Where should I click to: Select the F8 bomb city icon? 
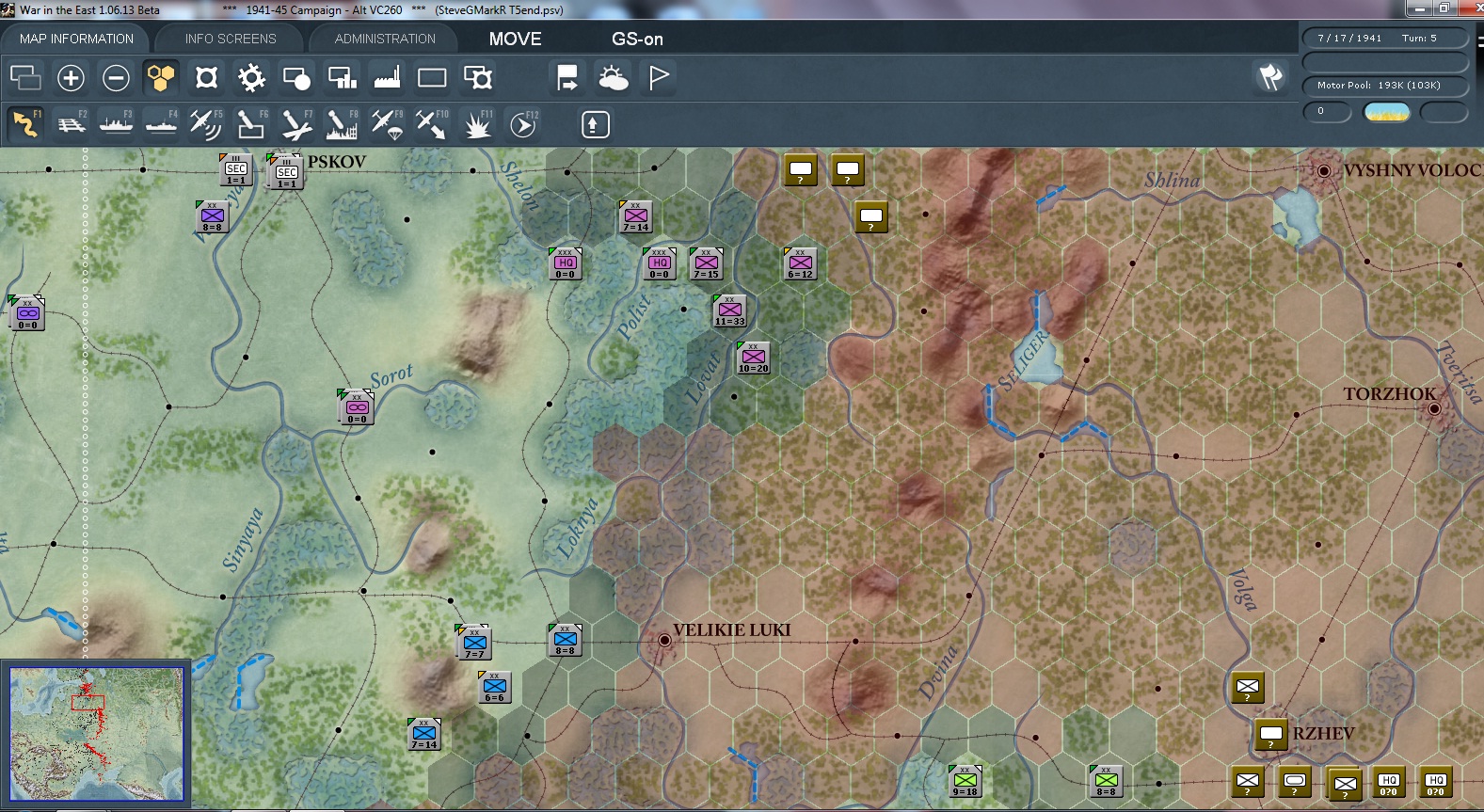[x=342, y=124]
